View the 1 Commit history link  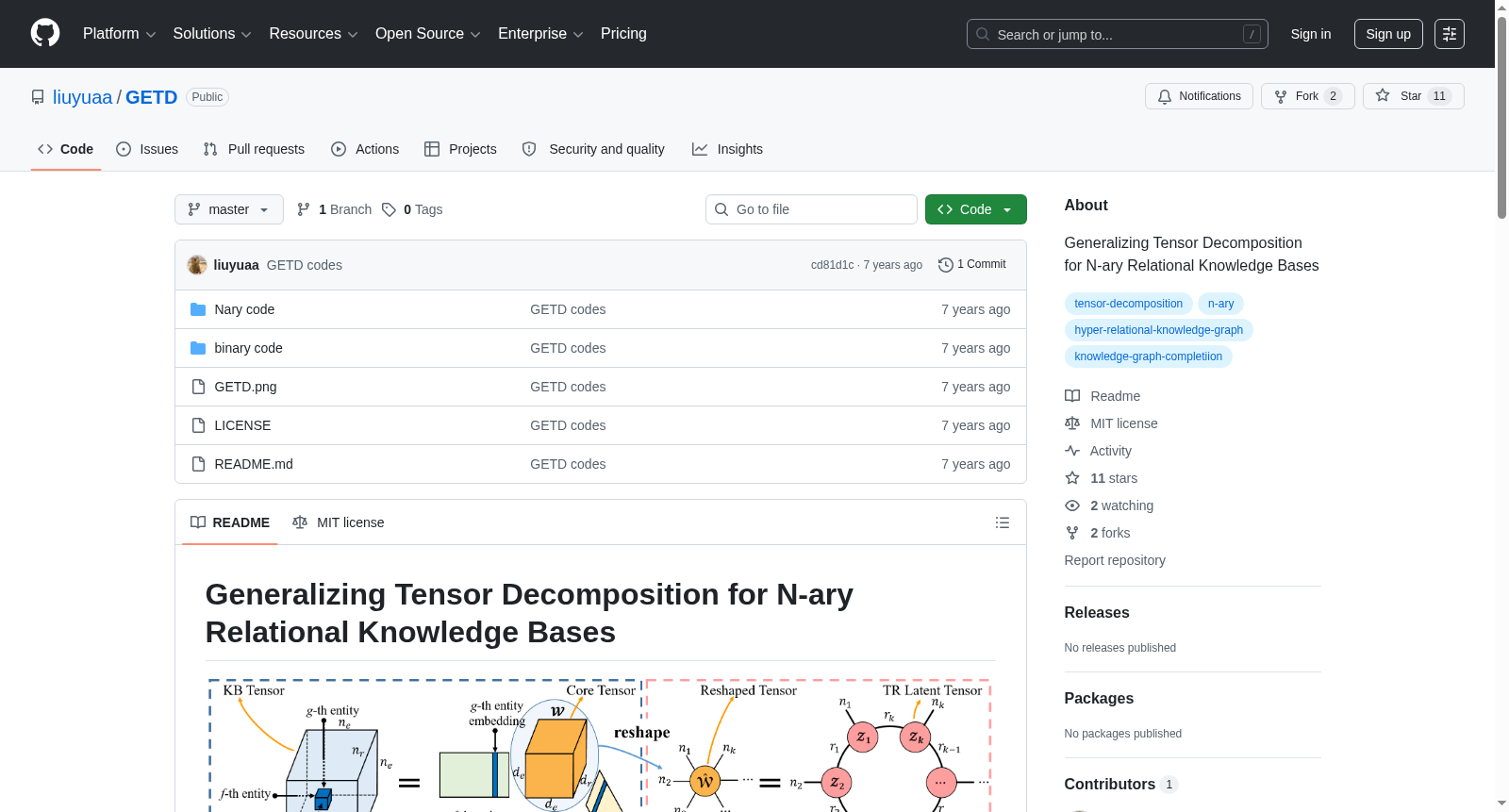[972, 265]
